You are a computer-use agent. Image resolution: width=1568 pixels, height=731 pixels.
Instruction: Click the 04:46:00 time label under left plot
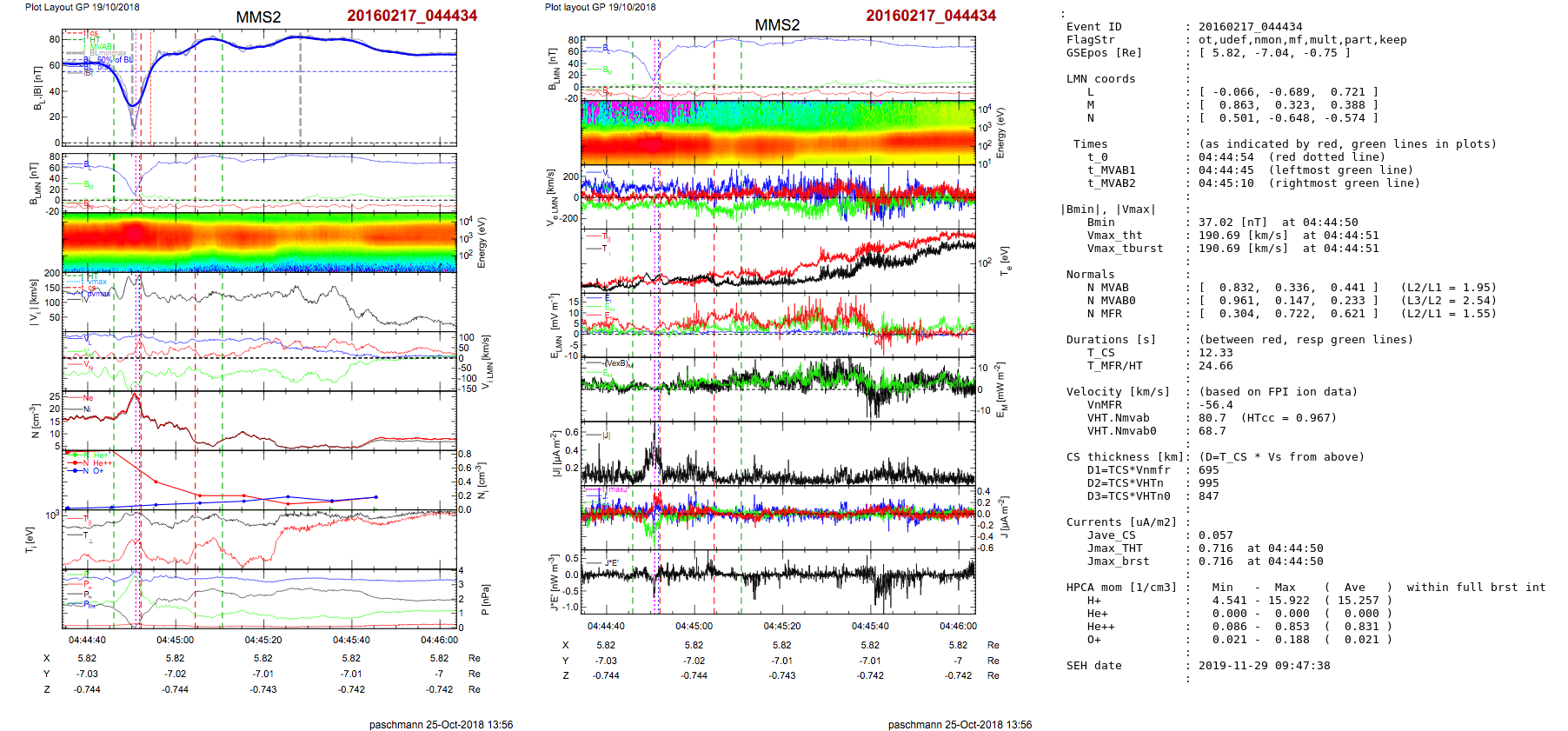tap(439, 640)
